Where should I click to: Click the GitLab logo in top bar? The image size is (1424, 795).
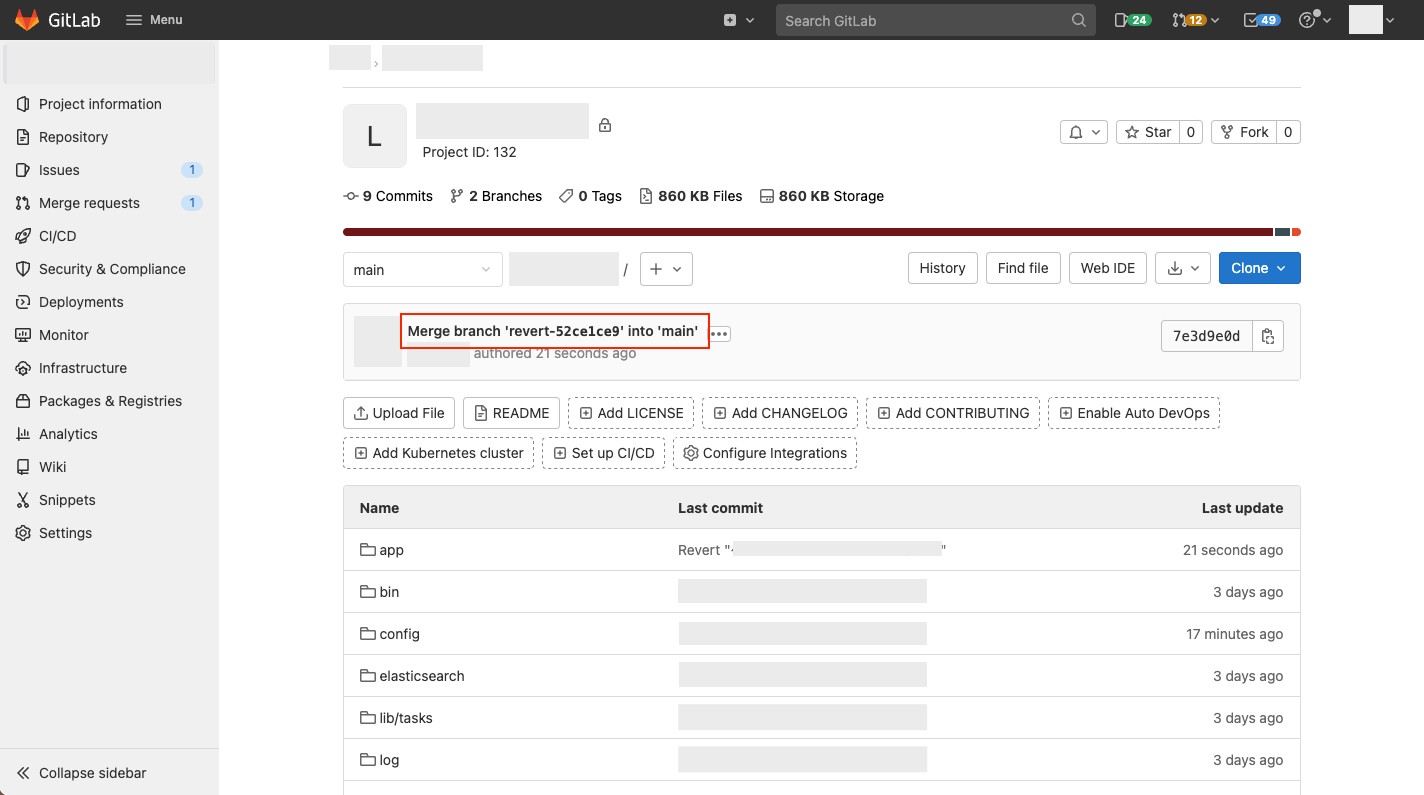27,20
